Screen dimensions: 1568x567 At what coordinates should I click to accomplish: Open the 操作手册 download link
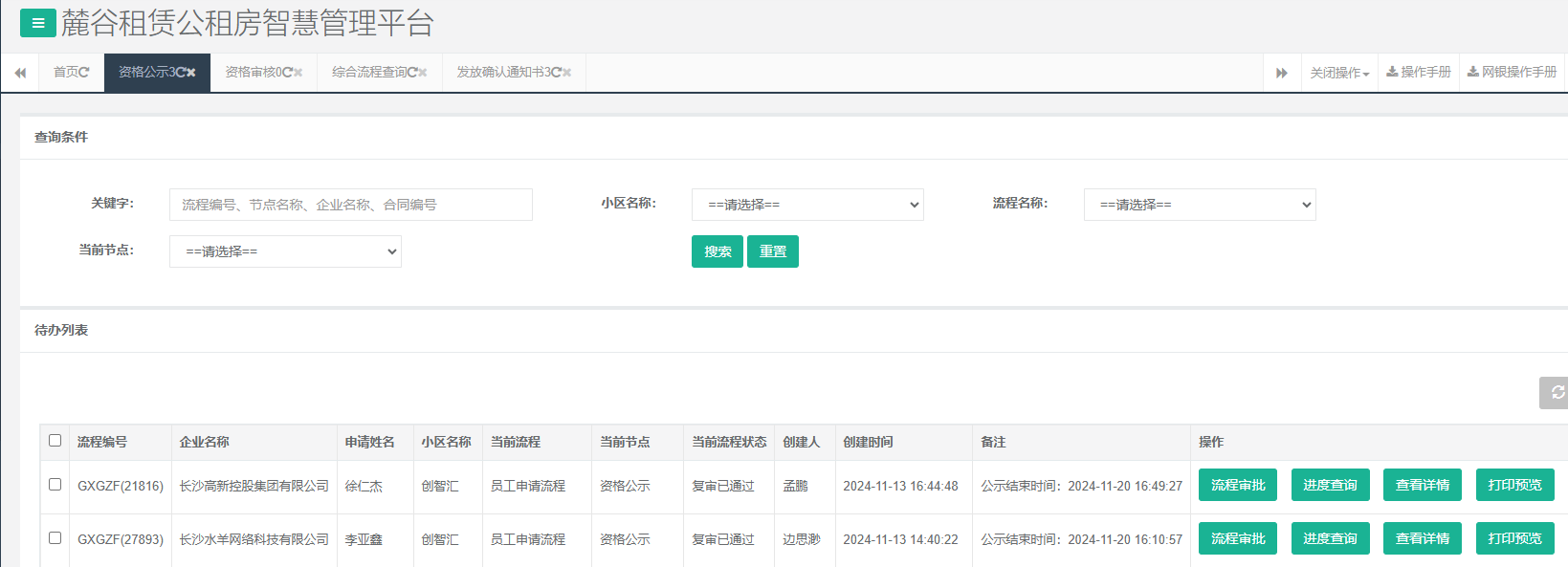(1419, 73)
